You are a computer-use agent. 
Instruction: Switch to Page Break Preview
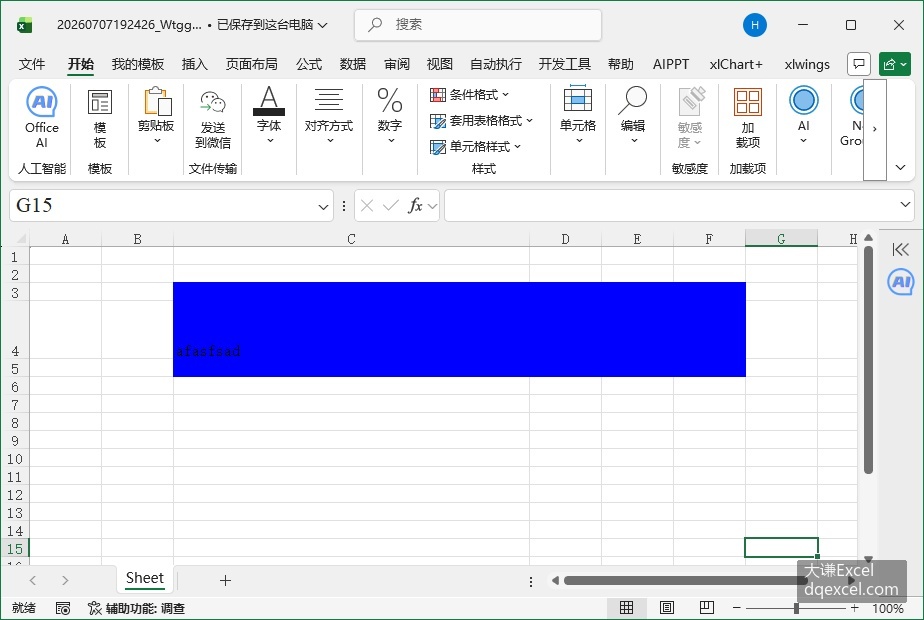point(707,608)
